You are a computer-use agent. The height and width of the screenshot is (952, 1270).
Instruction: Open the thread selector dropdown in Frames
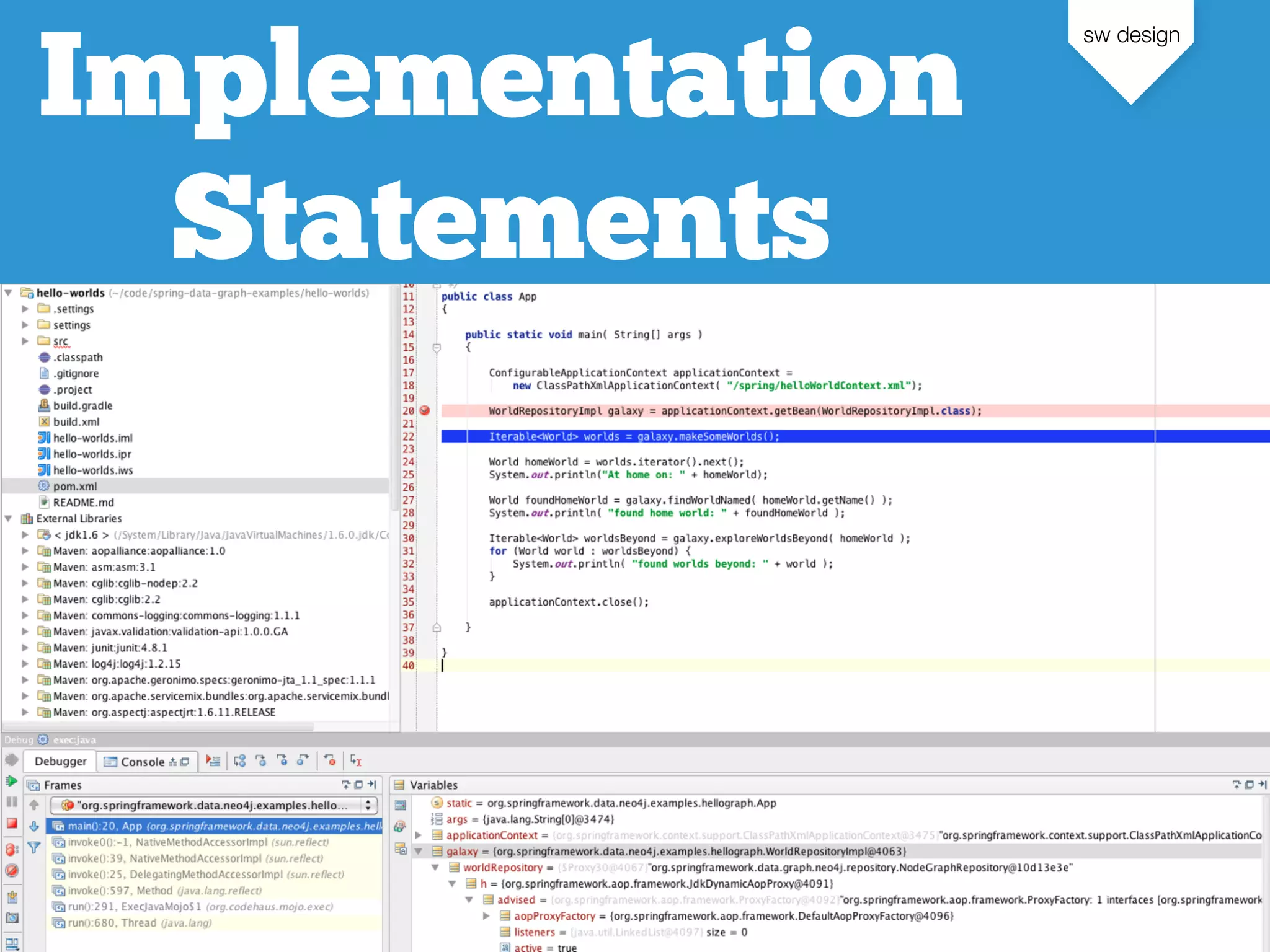(215, 804)
